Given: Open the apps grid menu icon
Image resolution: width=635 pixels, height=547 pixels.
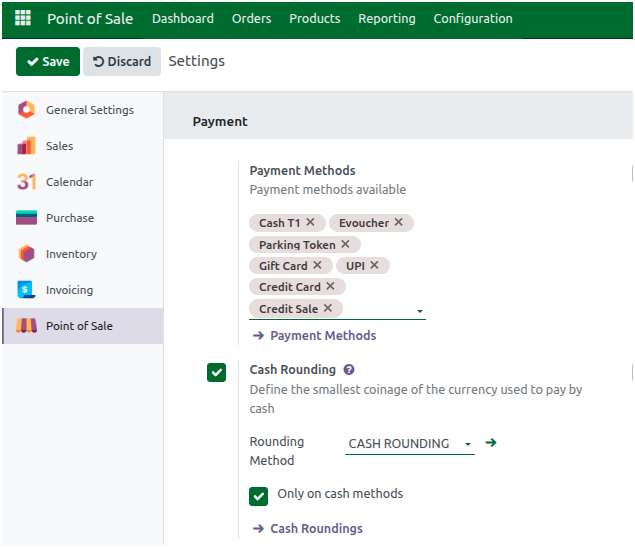Looking at the screenshot, I should [x=23, y=18].
